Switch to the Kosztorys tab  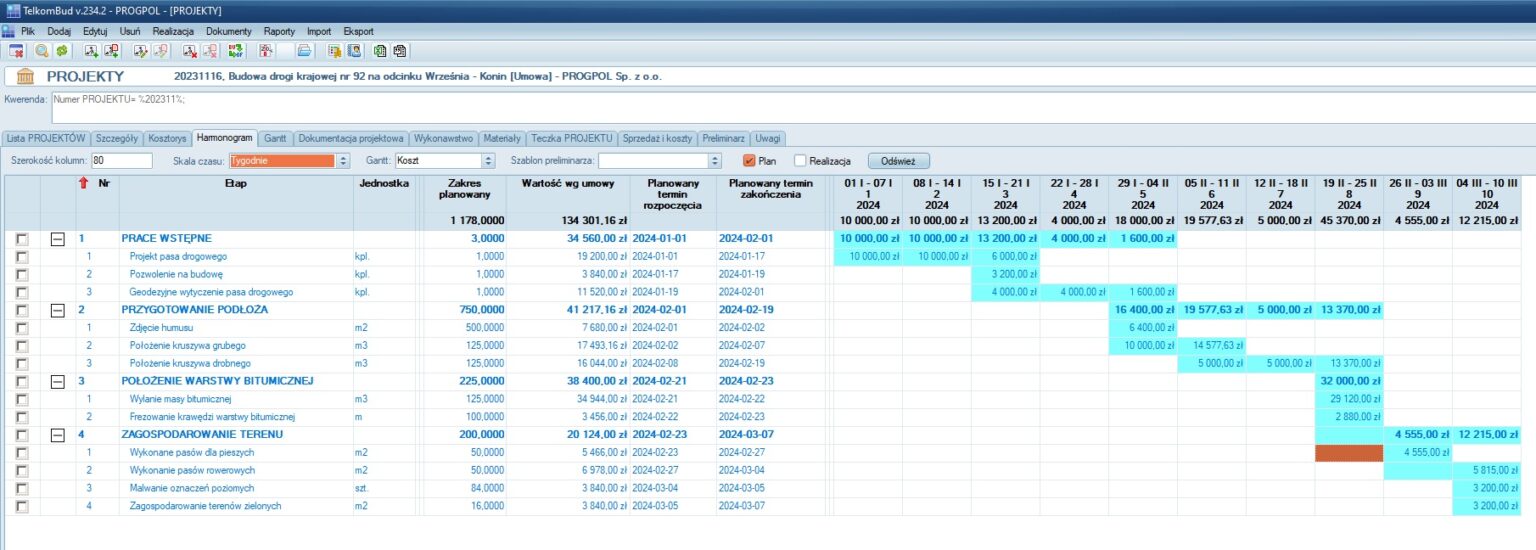(x=167, y=138)
